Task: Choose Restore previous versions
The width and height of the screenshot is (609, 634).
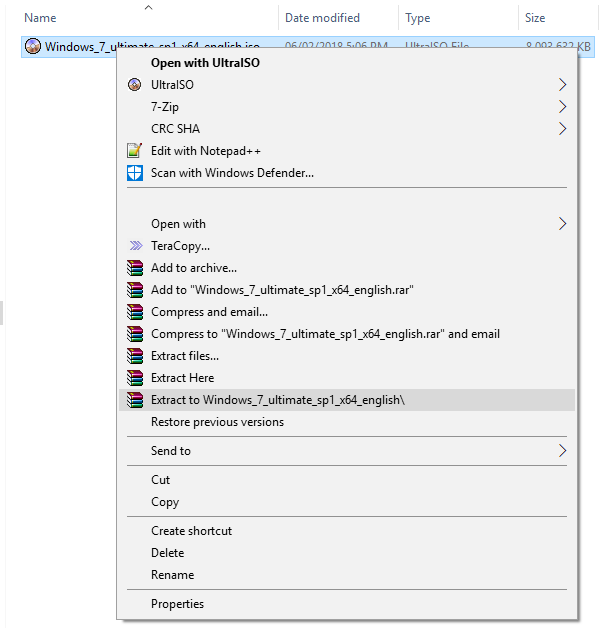Action: click(x=217, y=422)
